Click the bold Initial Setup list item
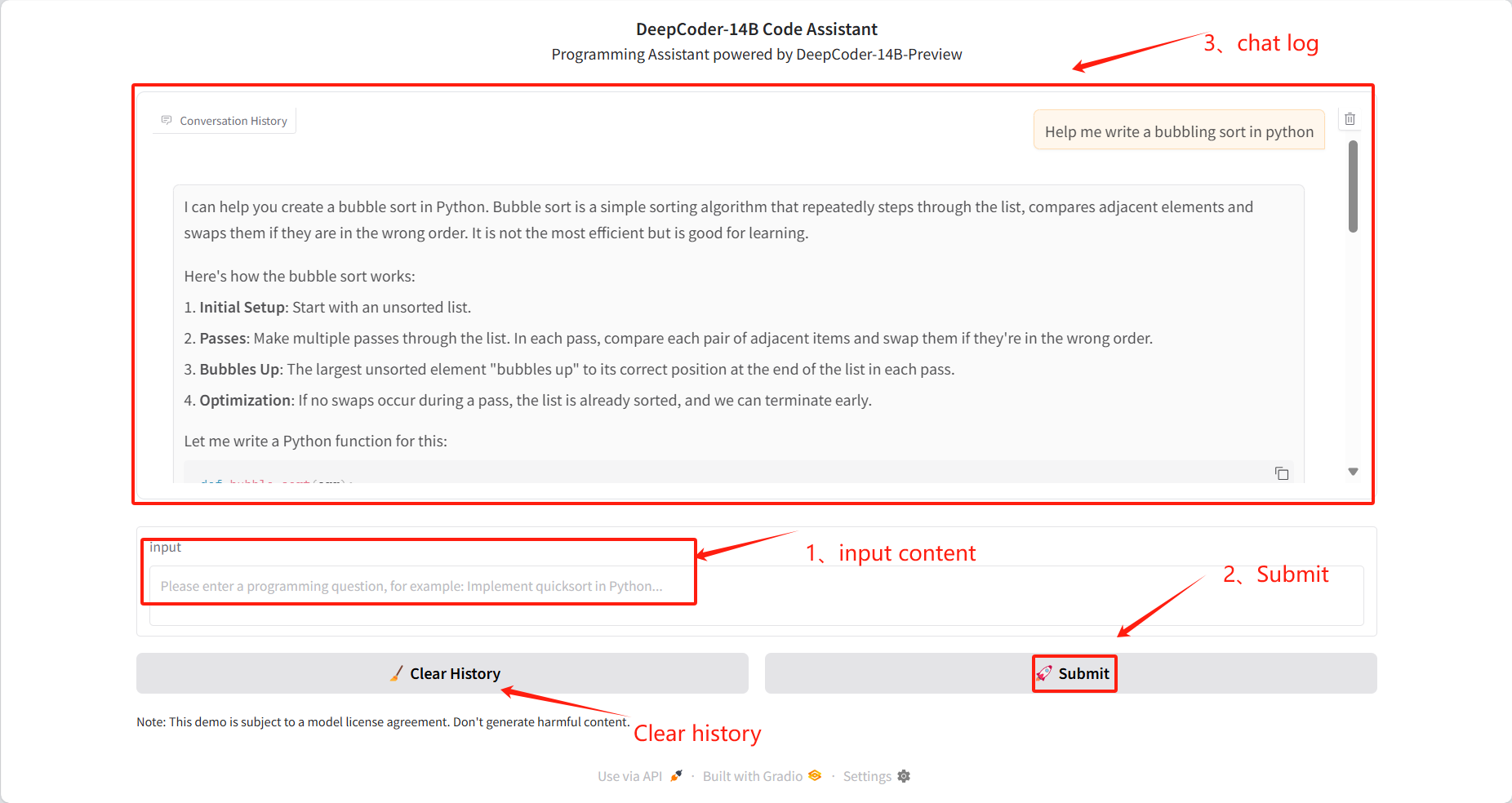 (x=242, y=308)
